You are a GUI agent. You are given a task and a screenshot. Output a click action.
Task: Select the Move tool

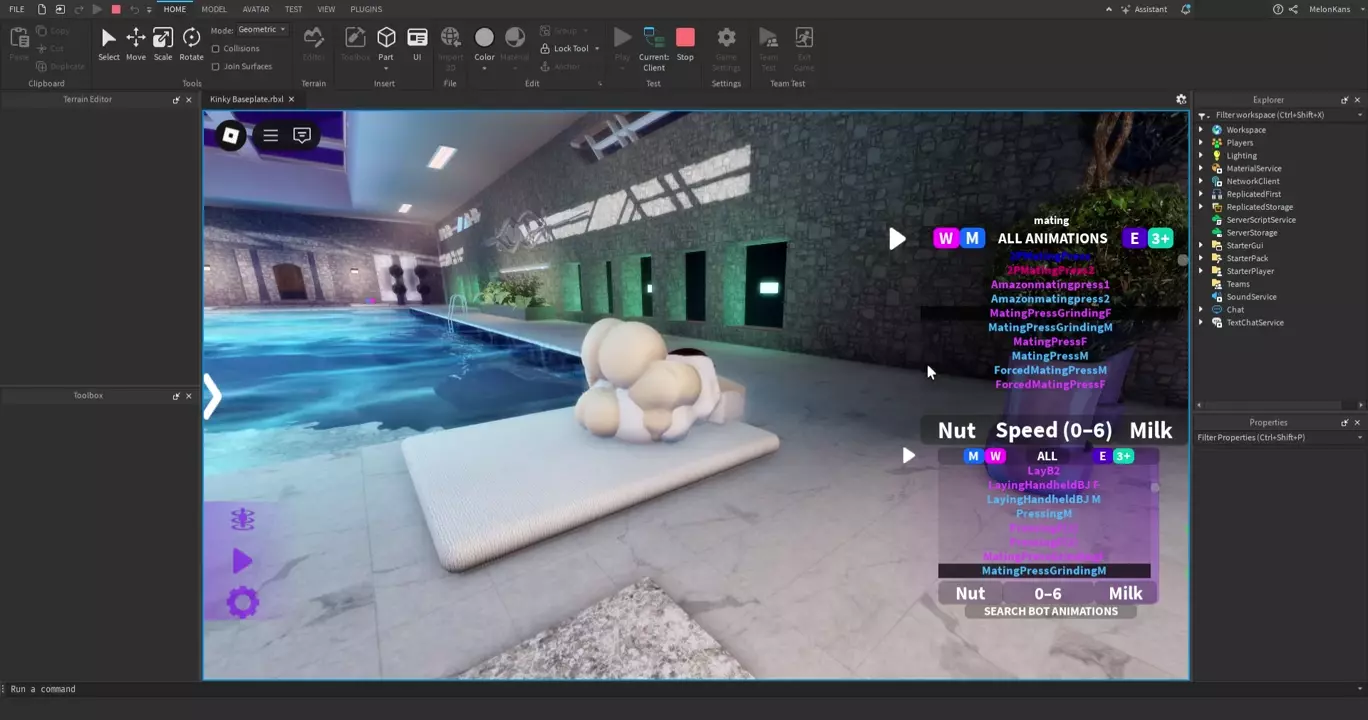click(x=135, y=43)
